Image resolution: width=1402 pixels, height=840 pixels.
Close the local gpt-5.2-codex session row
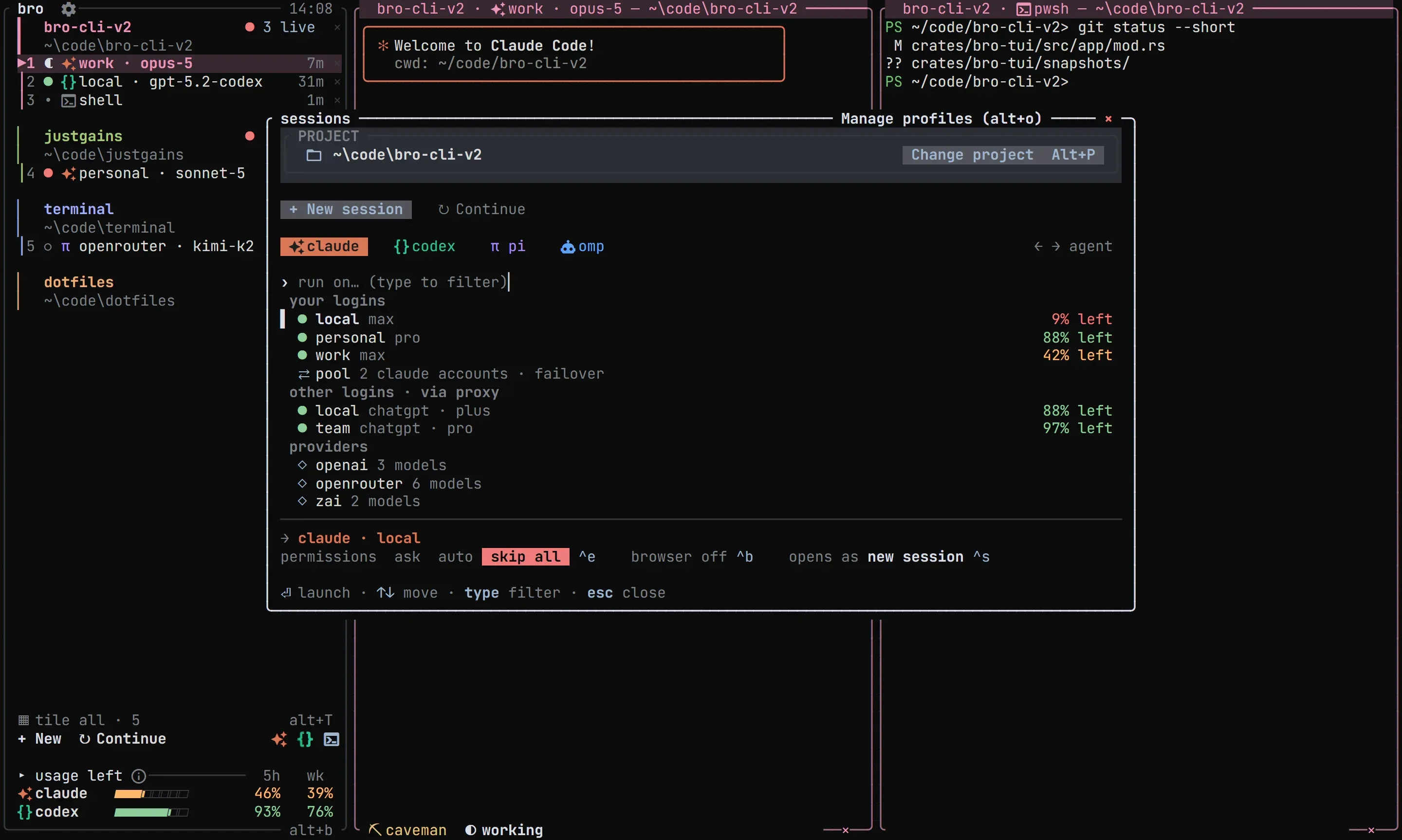point(337,82)
